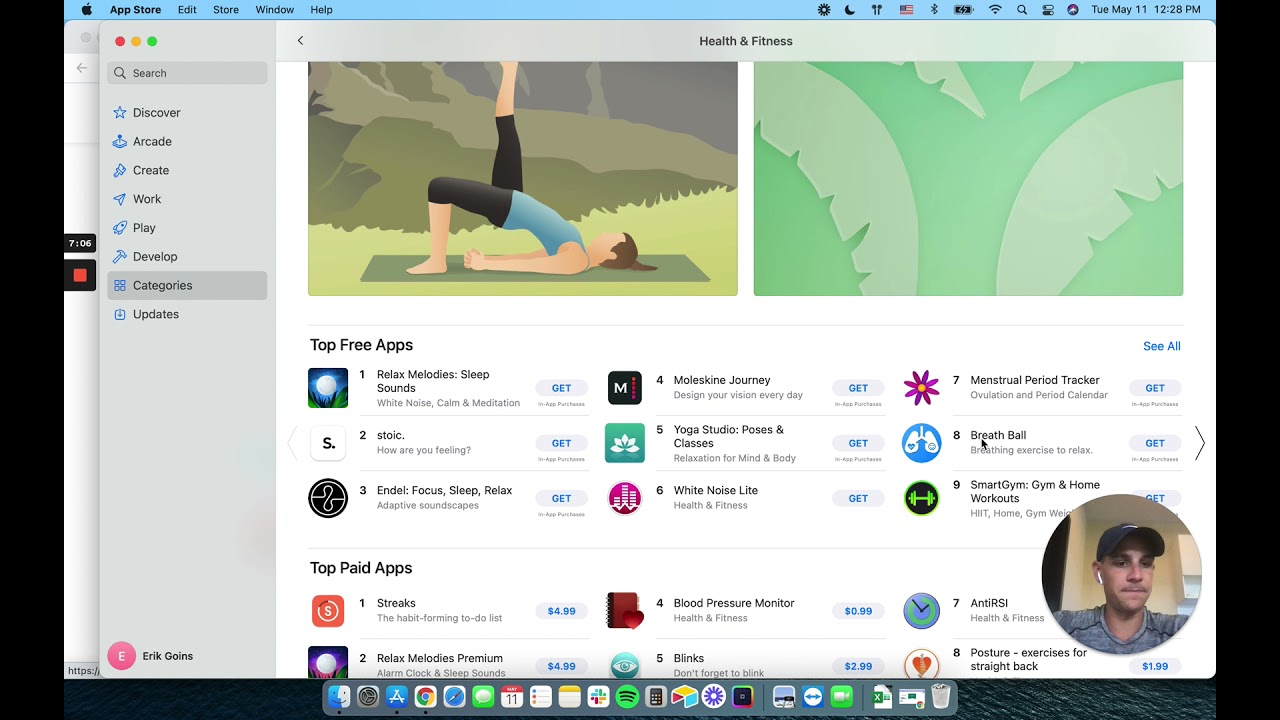Open the Erik Goins account profile

[151, 656]
